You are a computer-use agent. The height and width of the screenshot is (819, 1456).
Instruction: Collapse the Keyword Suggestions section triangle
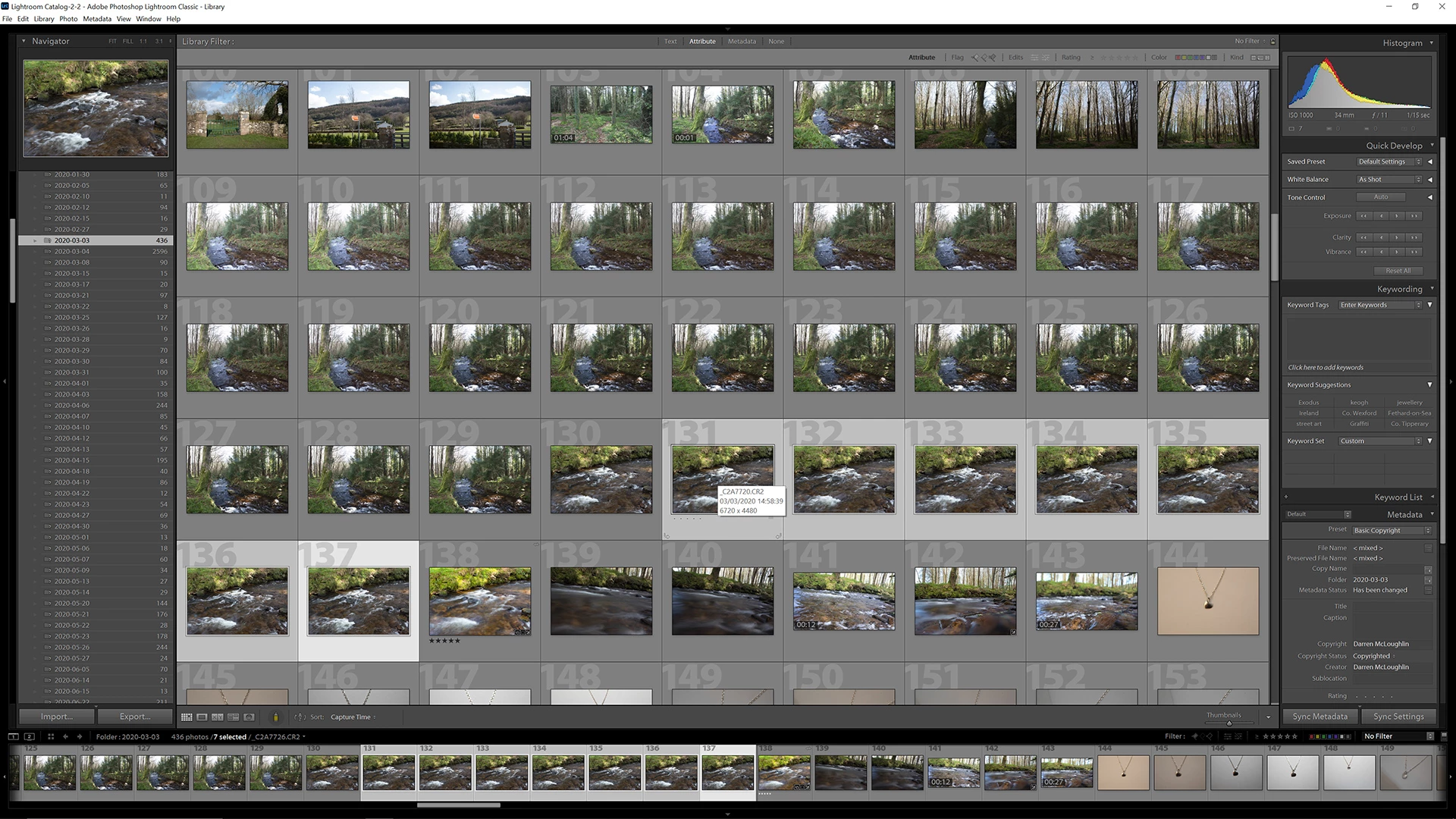tap(1429, 385)
